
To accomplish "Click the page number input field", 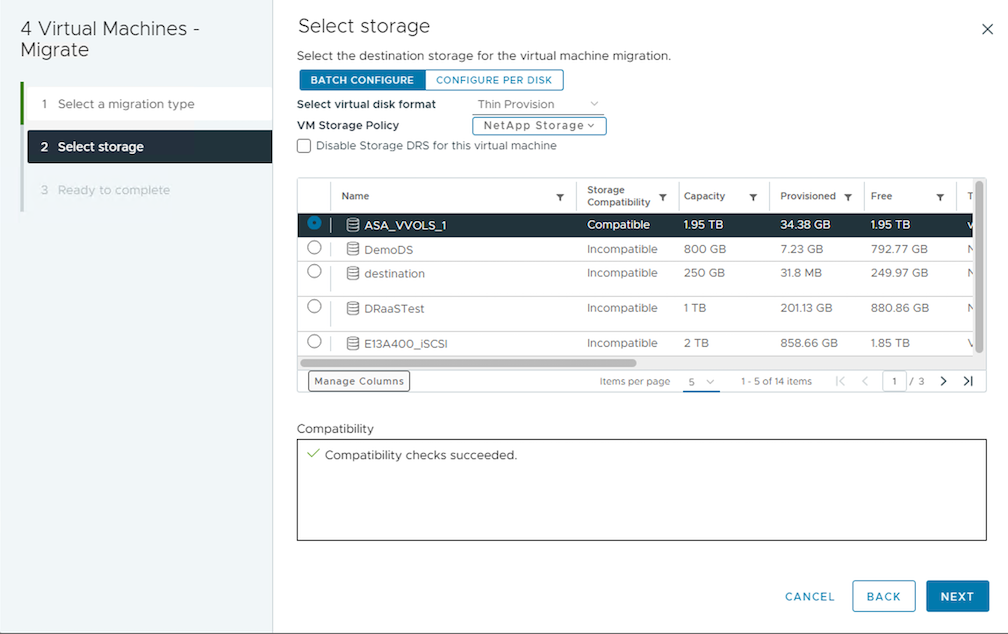I will click(894, 381).
